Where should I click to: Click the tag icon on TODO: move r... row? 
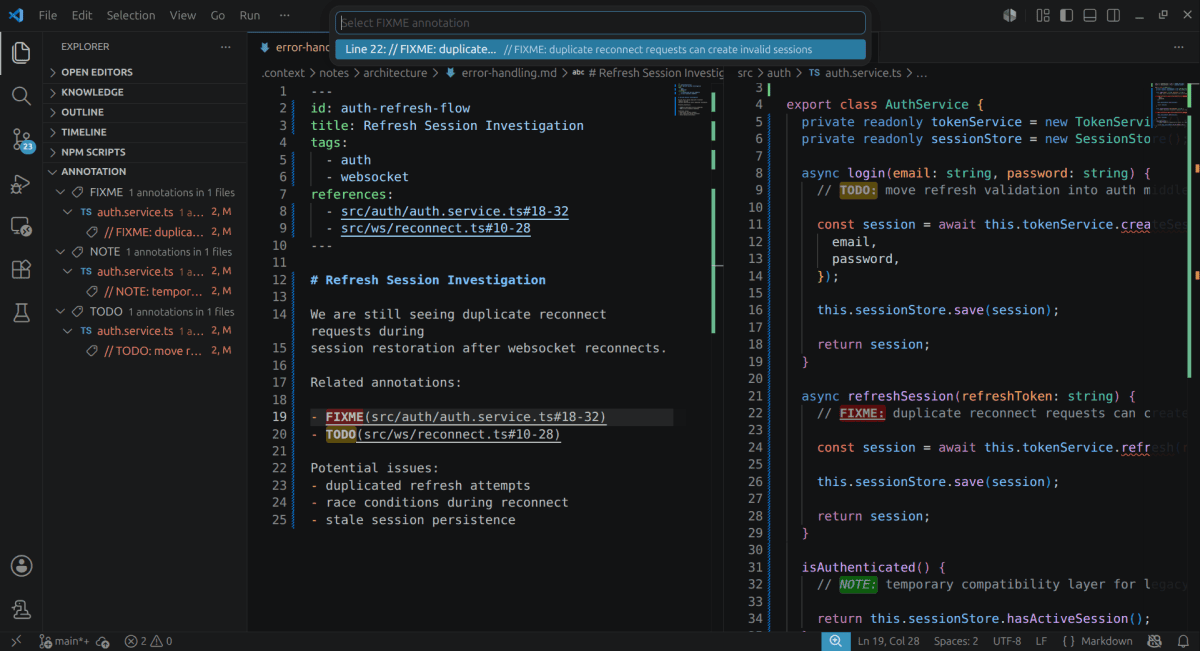tap(92, 351)
